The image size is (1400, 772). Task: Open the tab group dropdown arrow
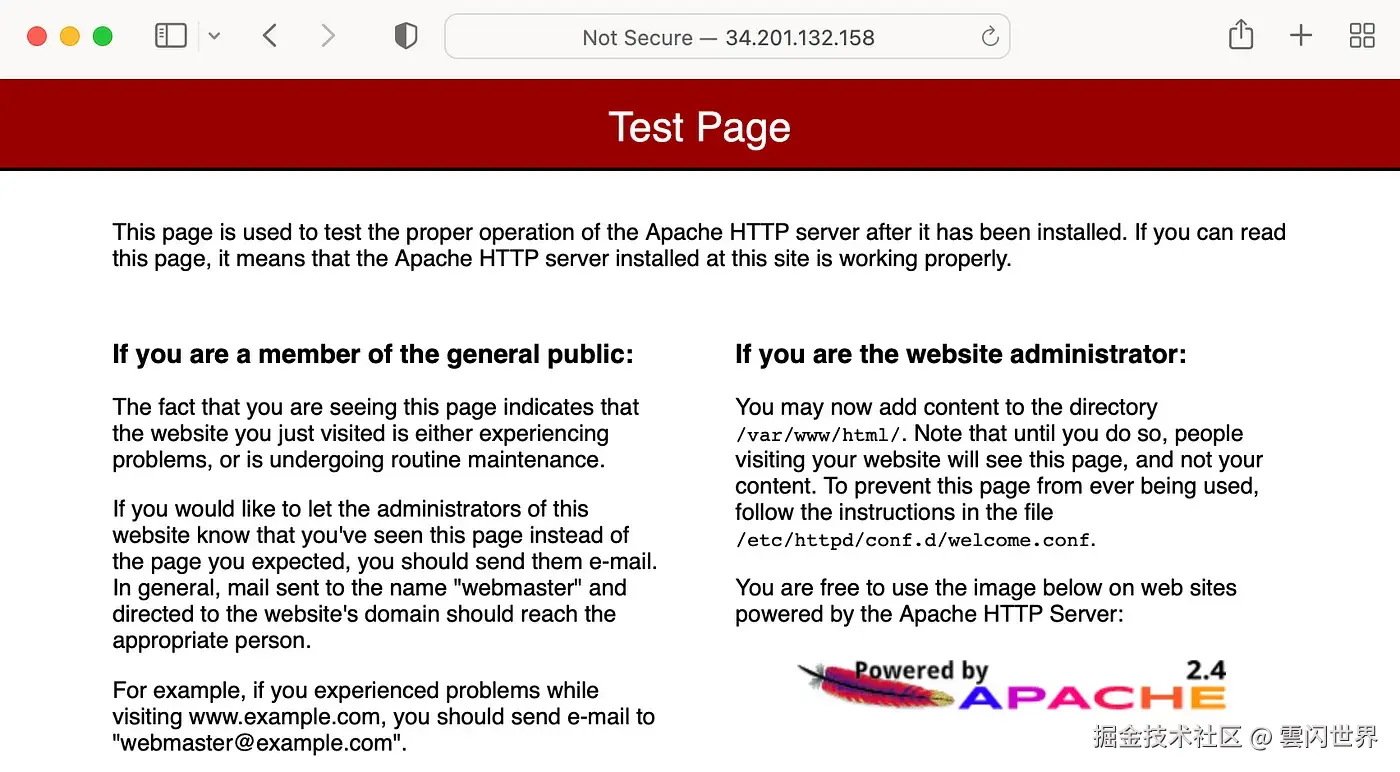[x=214, y=37]
